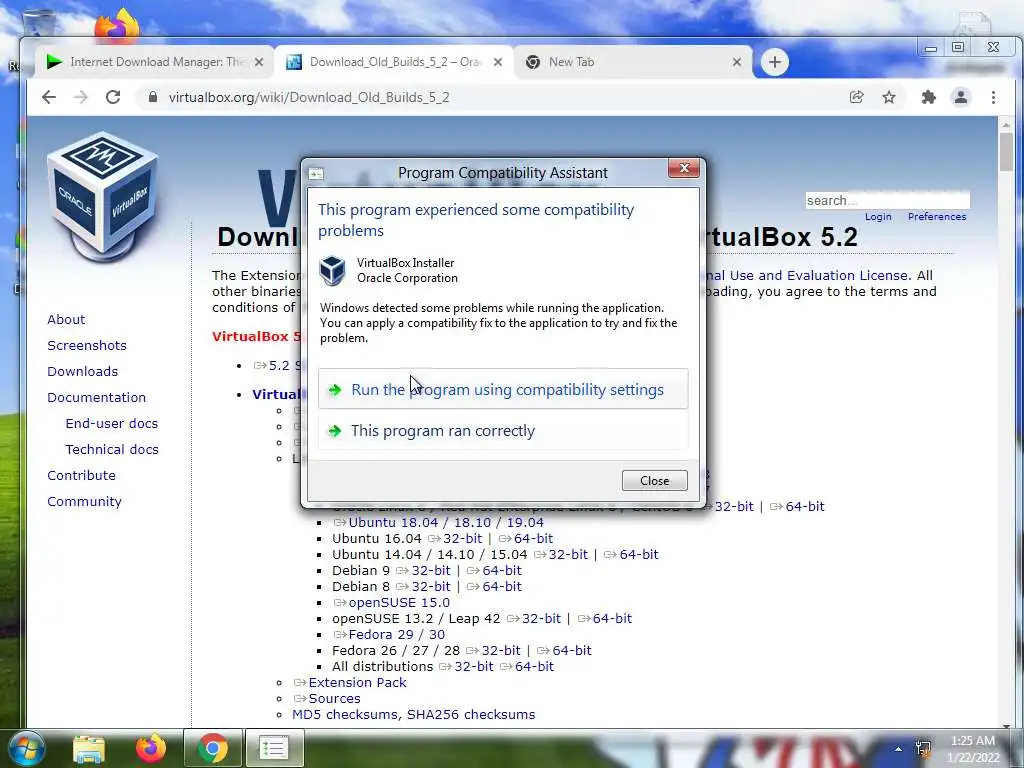
Task: Click the Login link
Action: (878, 217)
